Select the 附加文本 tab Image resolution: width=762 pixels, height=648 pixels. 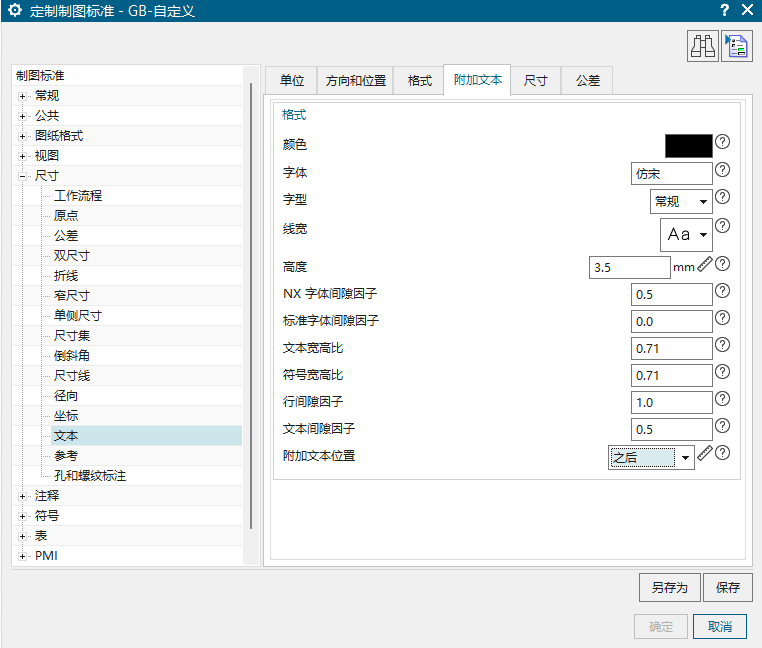(x=477, y=80)
